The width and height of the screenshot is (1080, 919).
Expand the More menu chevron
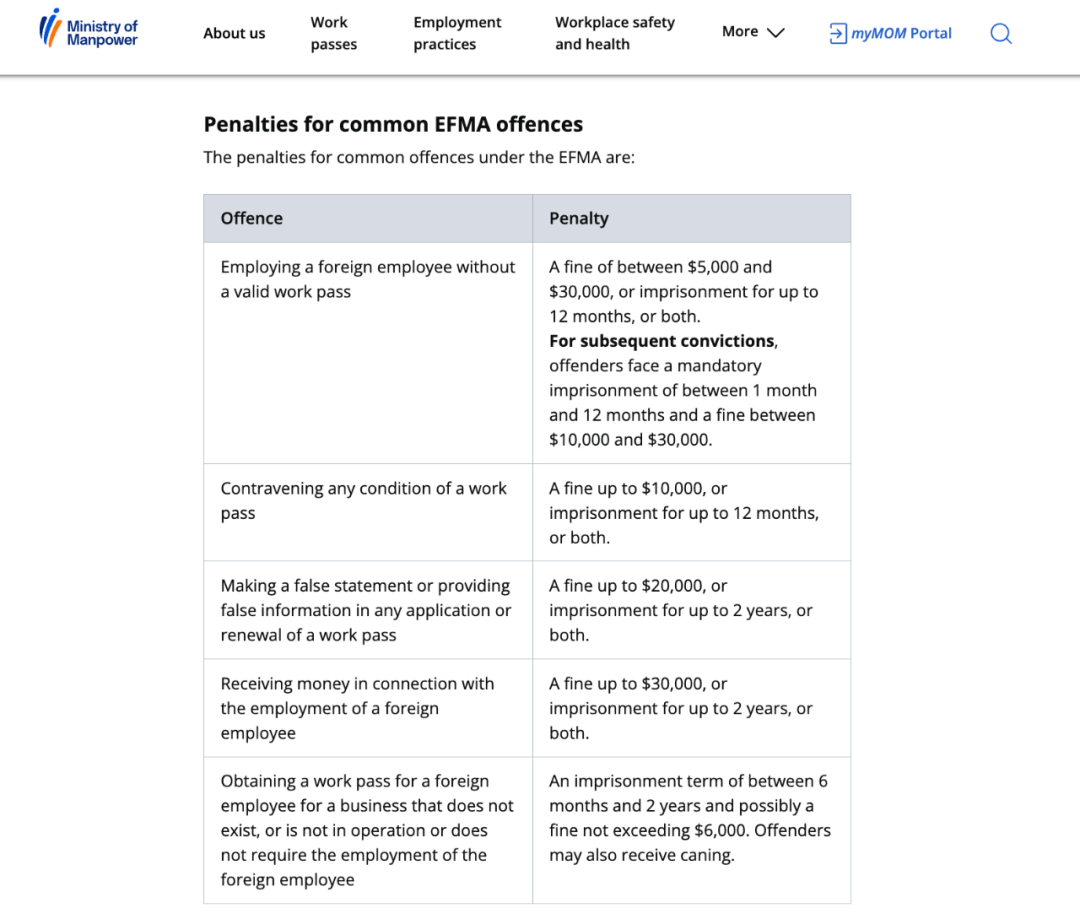click(x=776, y=32)
